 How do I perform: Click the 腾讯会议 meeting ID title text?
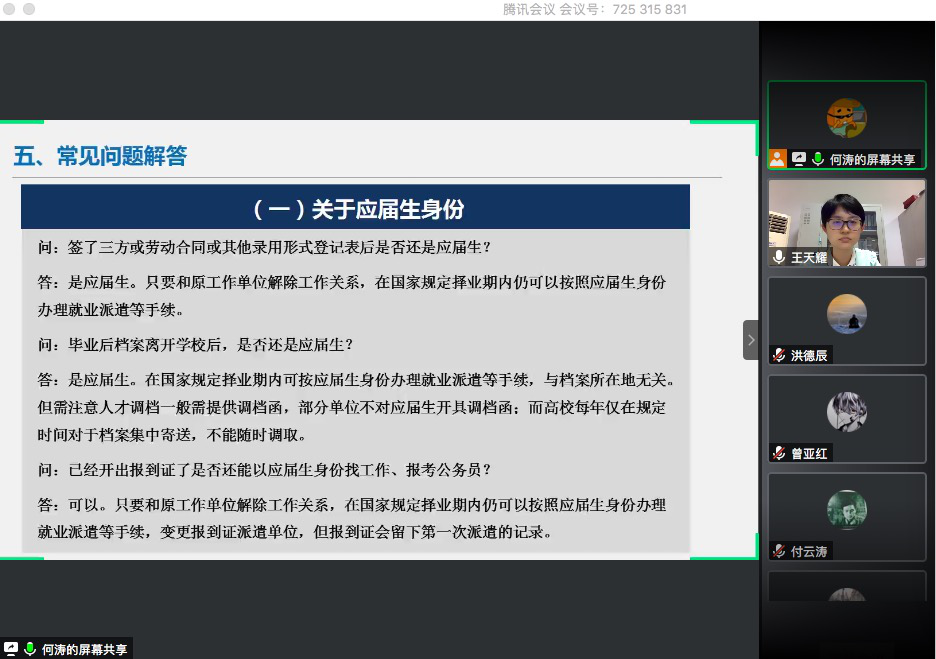(x=594, y=9)
